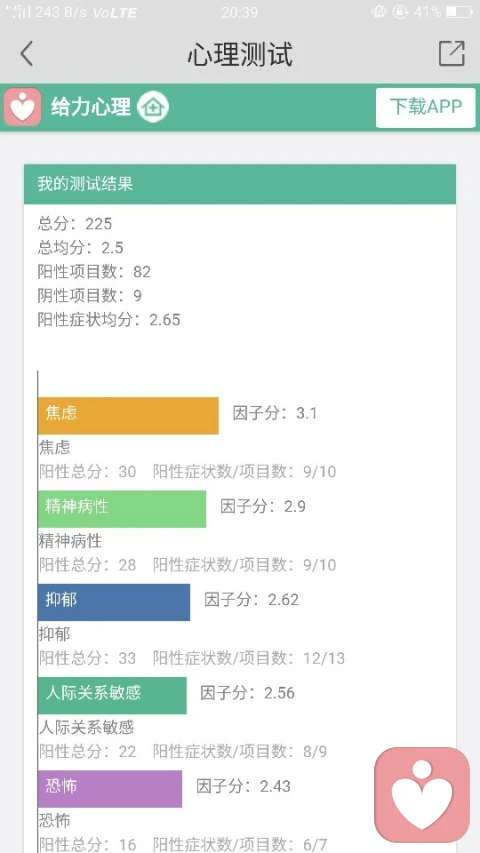Select the purple 恐怖 bar
Screen dimensions: 480x853
coord(110,789)
